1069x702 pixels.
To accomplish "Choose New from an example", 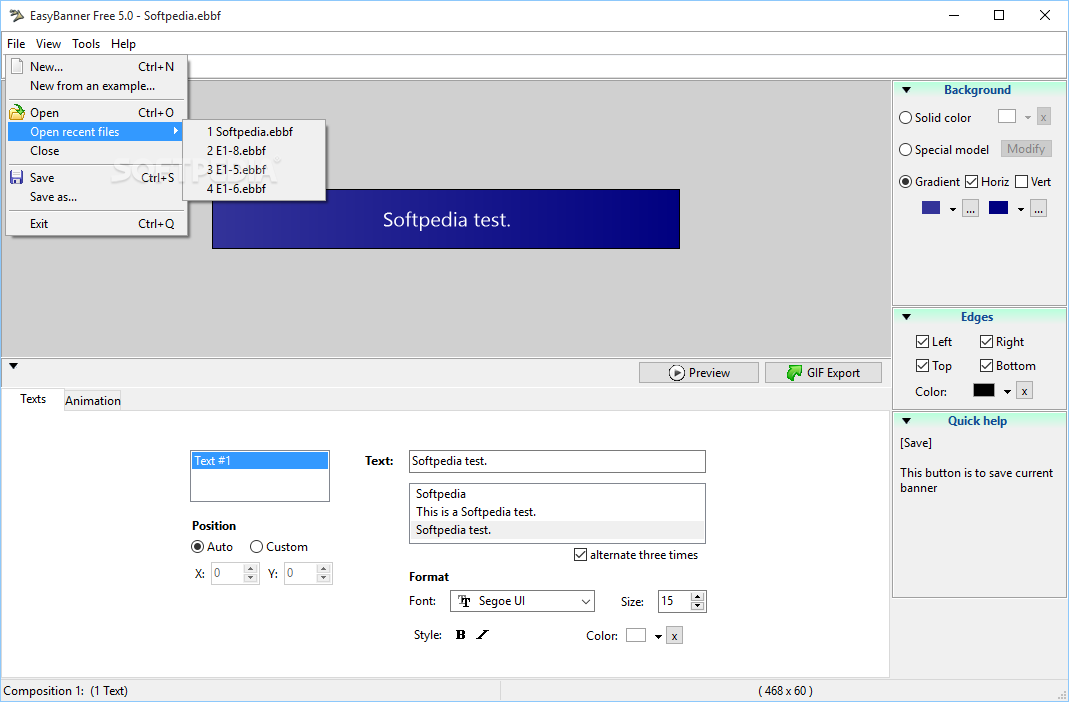I will pos(97,86).
